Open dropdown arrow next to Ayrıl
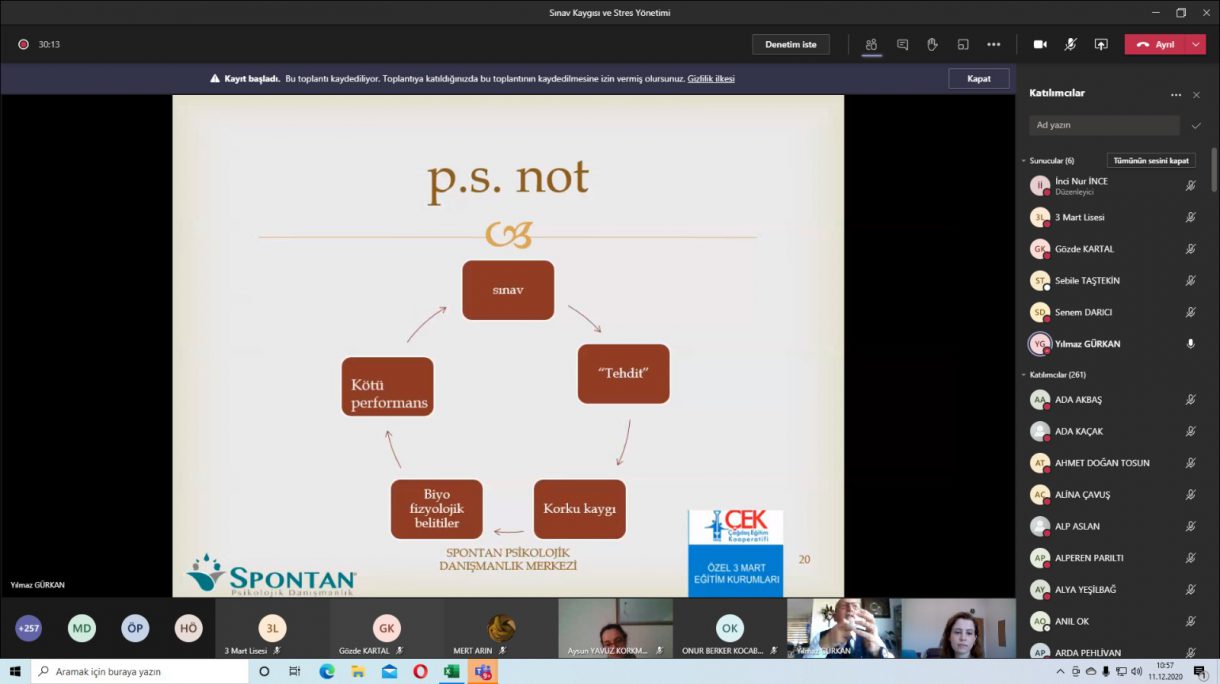This screenshot has height=684, width=1220. [1196, 44]
